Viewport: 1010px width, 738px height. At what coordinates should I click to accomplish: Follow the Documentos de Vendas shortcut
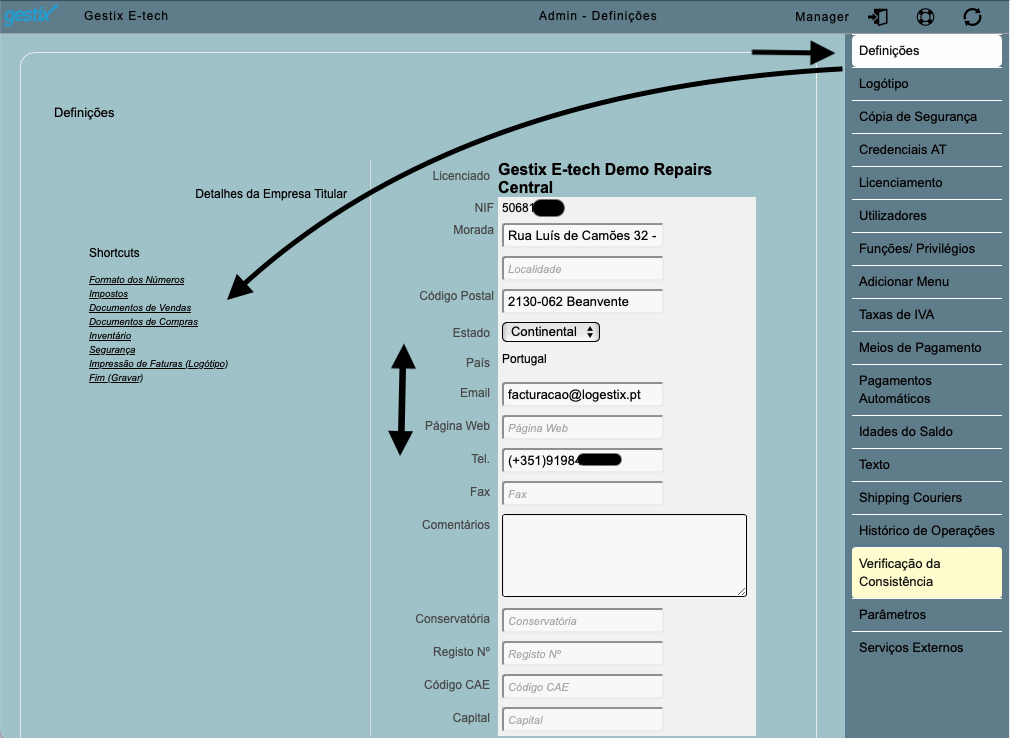[x=140, y=308]
